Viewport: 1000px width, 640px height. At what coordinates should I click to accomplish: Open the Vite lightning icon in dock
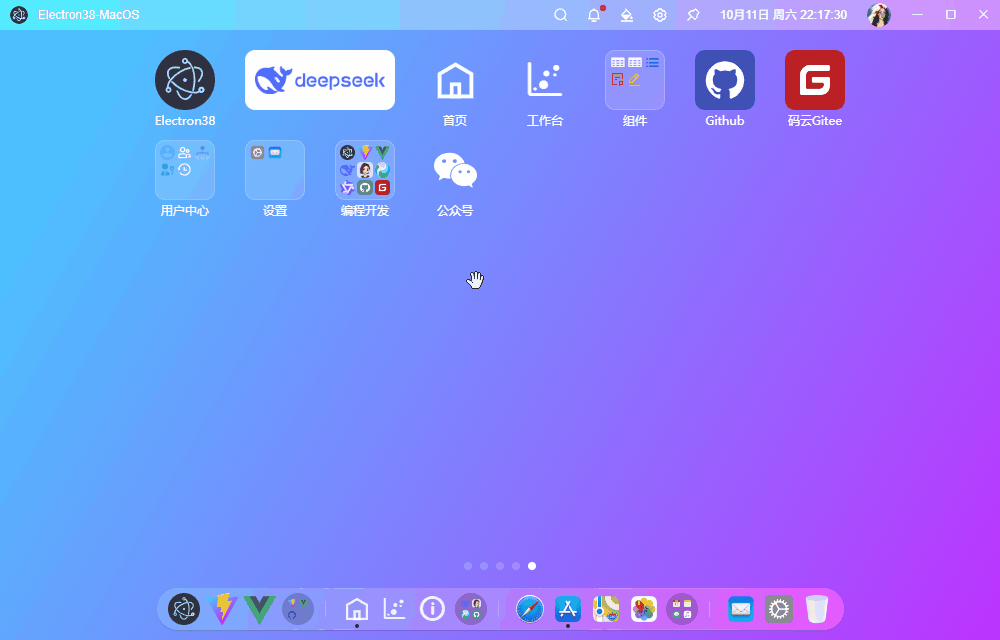222,609
